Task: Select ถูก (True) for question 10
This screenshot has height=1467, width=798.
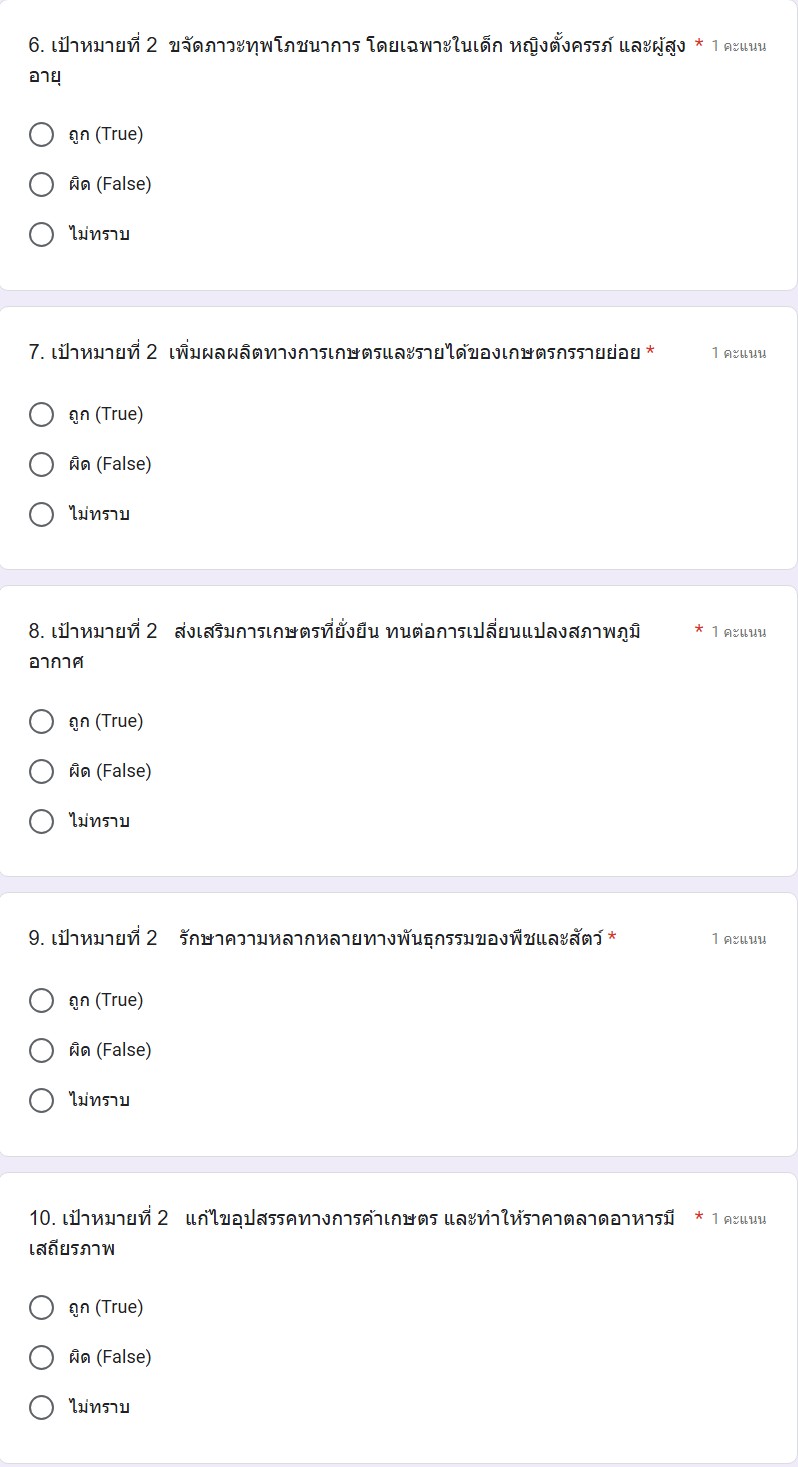Action: pos(42,1307)
